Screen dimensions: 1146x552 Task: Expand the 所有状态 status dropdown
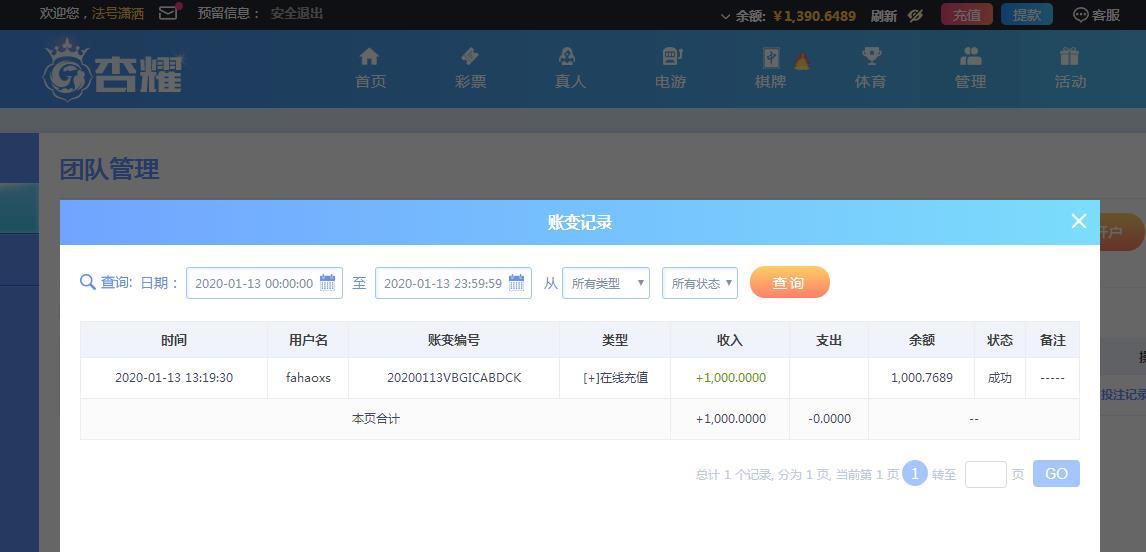(x=699, y=283)
